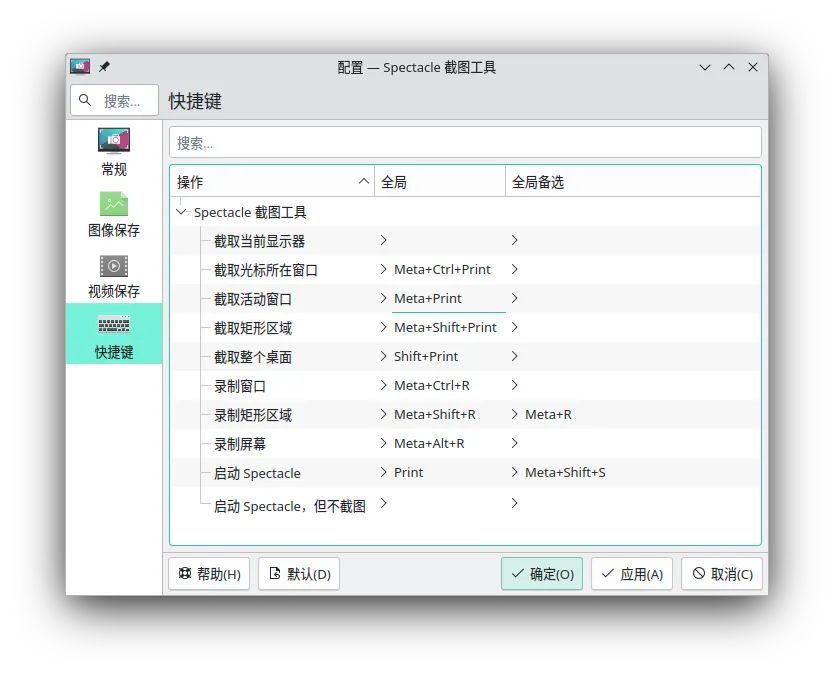Open the 视频保存 settings icon

click(113, 266)
